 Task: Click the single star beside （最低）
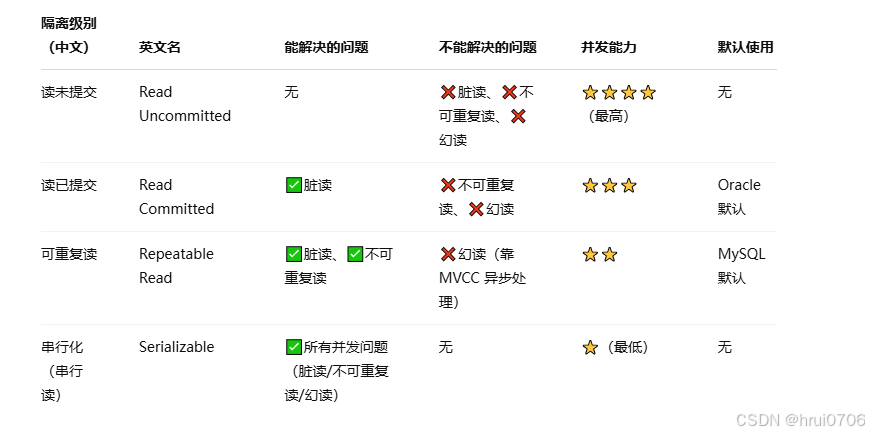(x=590, y=347)
